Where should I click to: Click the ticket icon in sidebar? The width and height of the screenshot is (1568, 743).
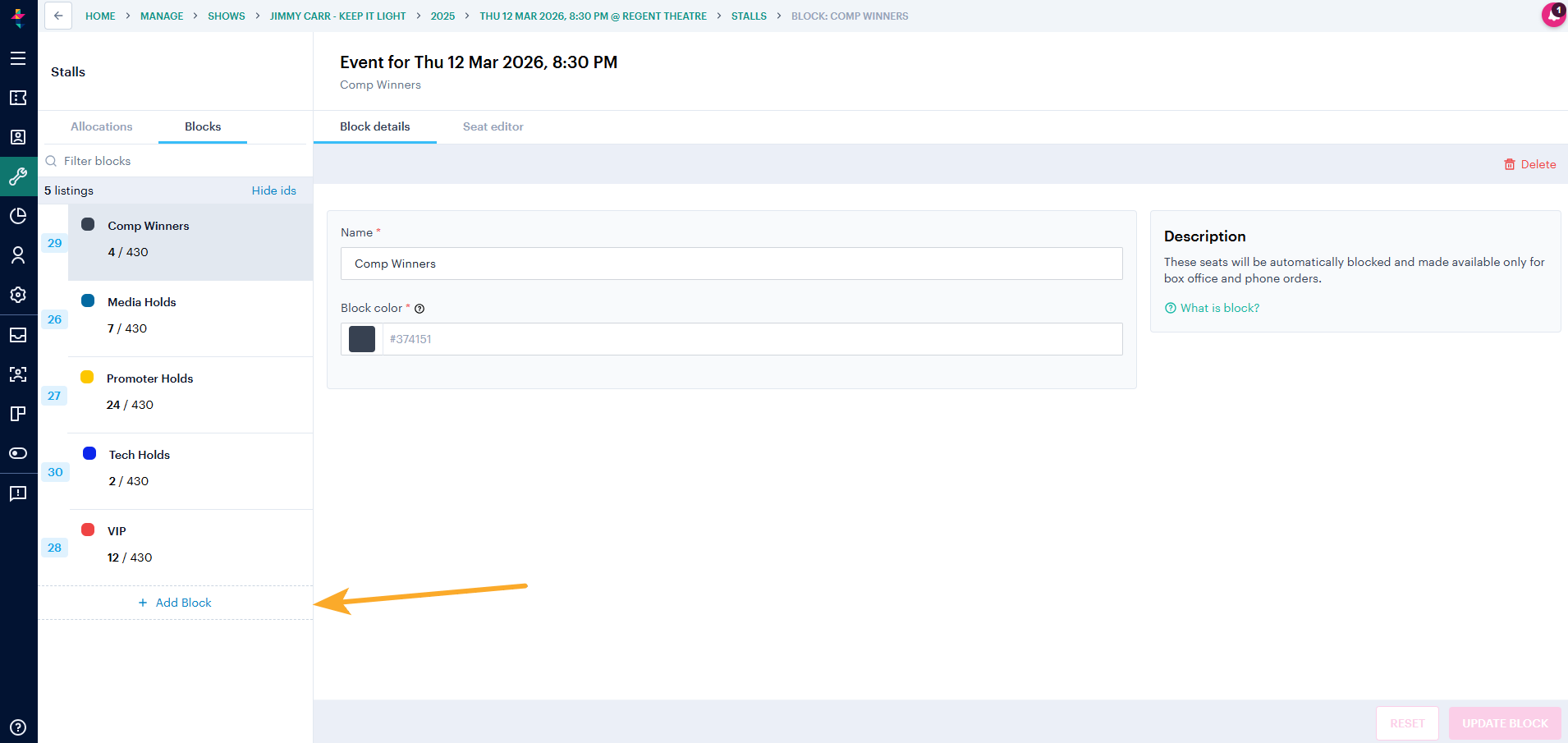pos(18,98)
